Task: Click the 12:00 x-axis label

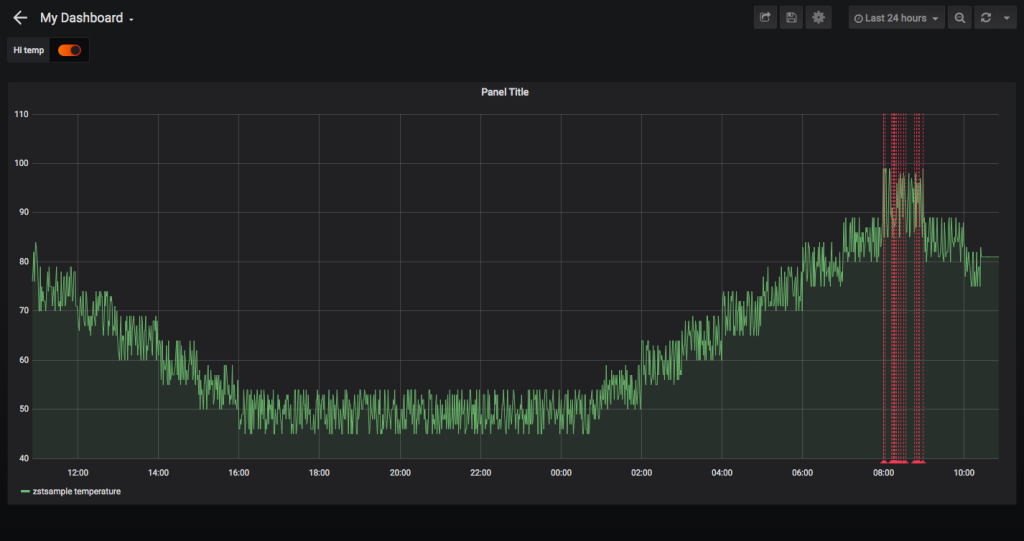Action: pos(78,473)
